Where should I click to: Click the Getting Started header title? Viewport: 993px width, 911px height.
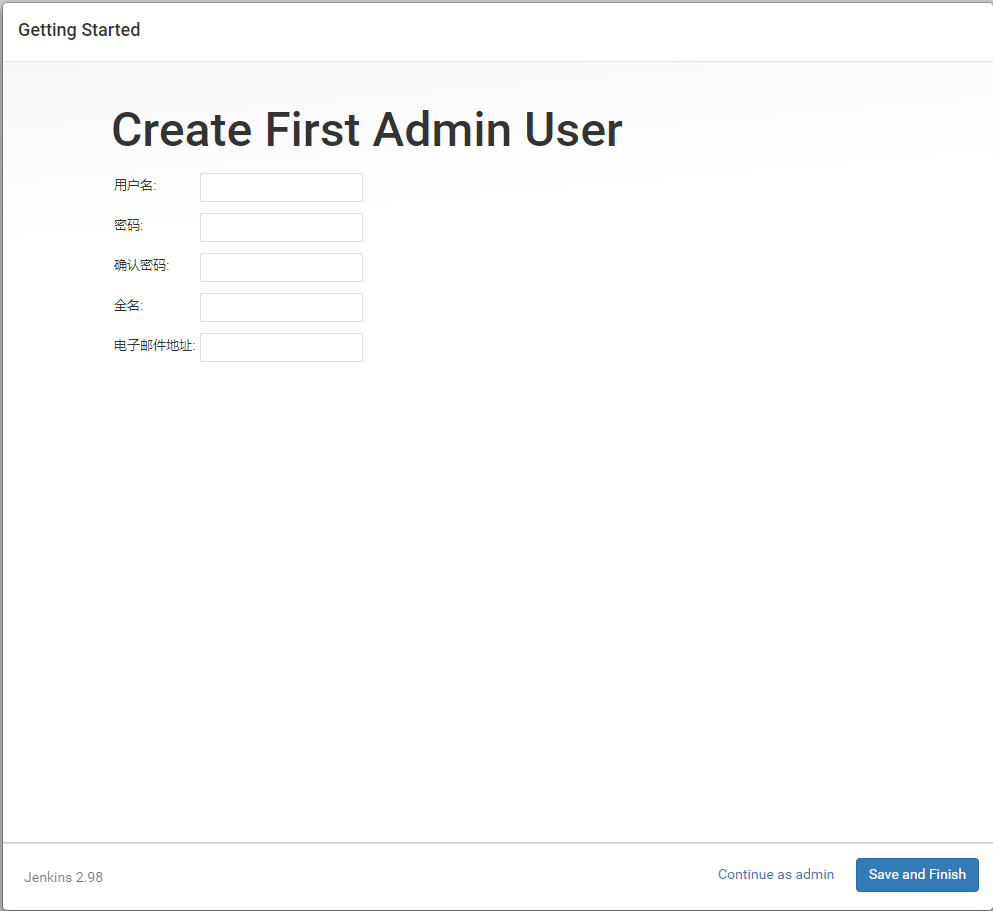point(79,30)
